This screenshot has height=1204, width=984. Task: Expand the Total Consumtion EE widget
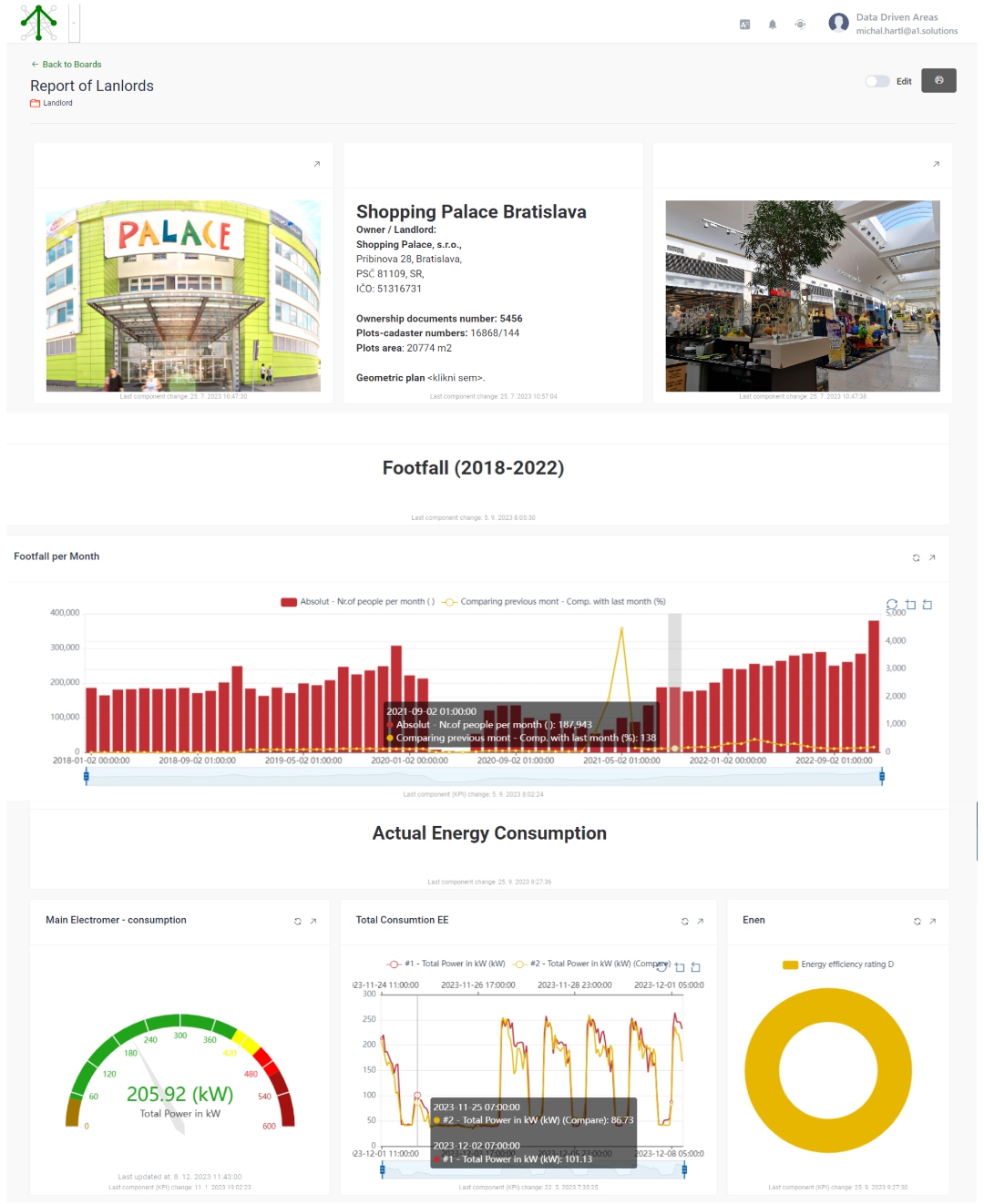click(701, 922)
